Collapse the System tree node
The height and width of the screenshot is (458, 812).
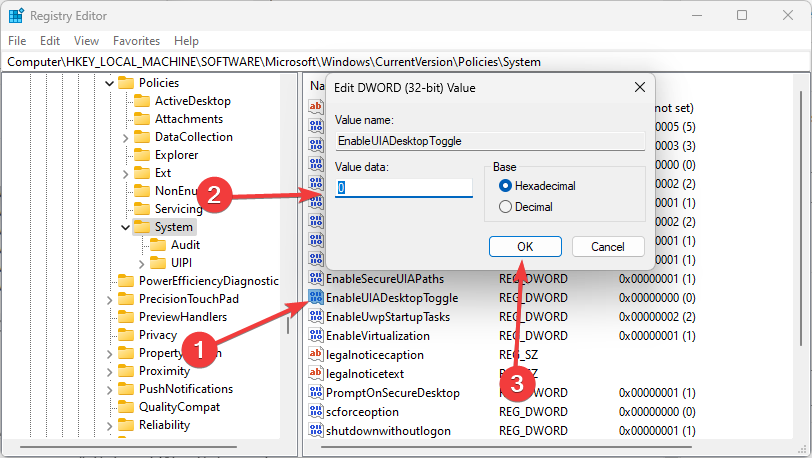coord(125,227)
